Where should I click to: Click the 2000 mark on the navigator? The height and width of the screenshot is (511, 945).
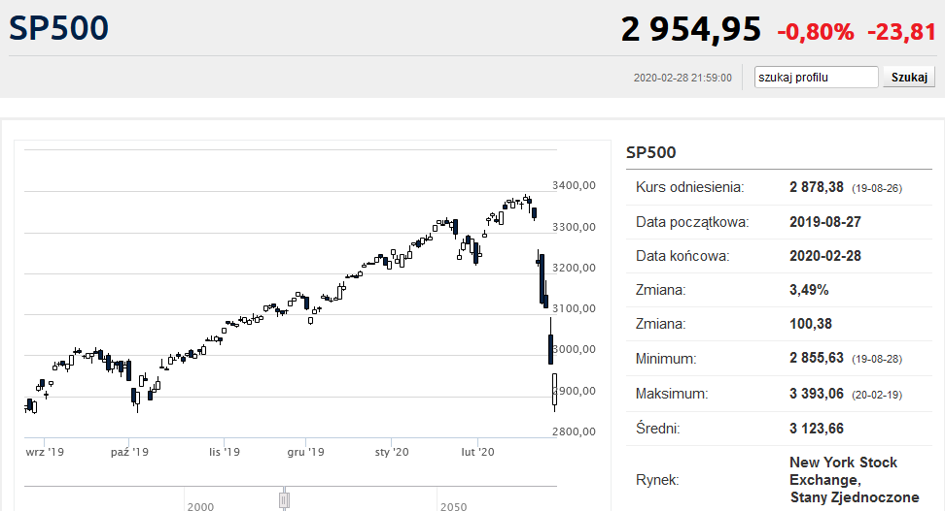coord(200,507)
